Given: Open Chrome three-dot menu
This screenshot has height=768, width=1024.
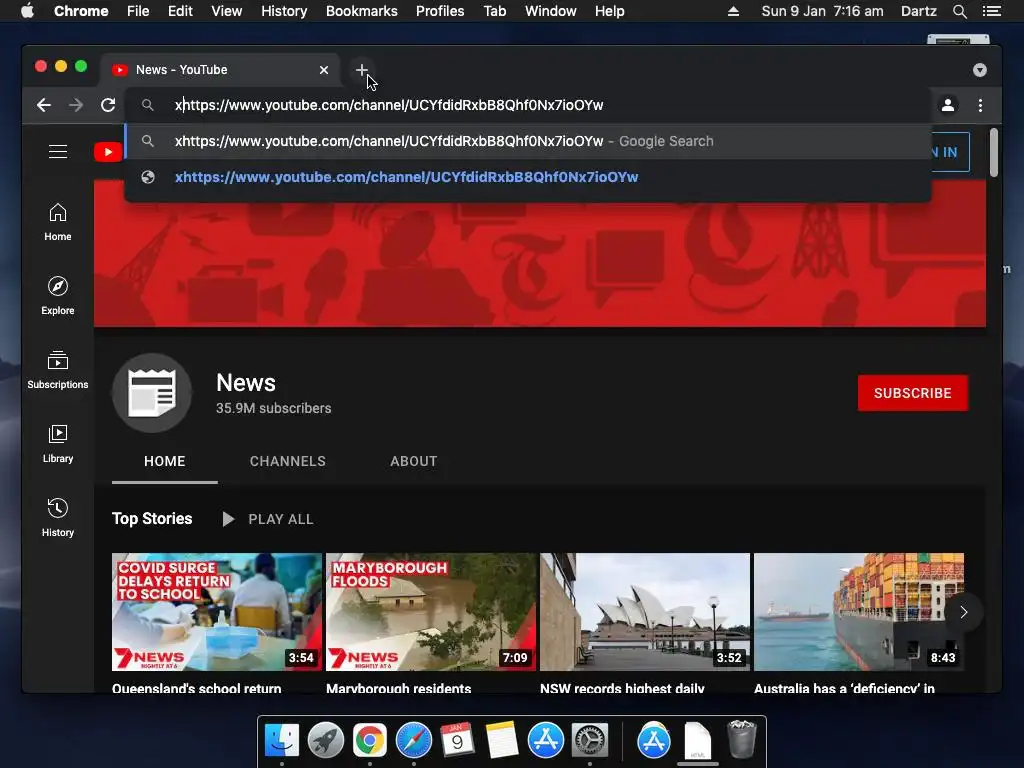Looking at the screenshot, I should coord(980,105).
